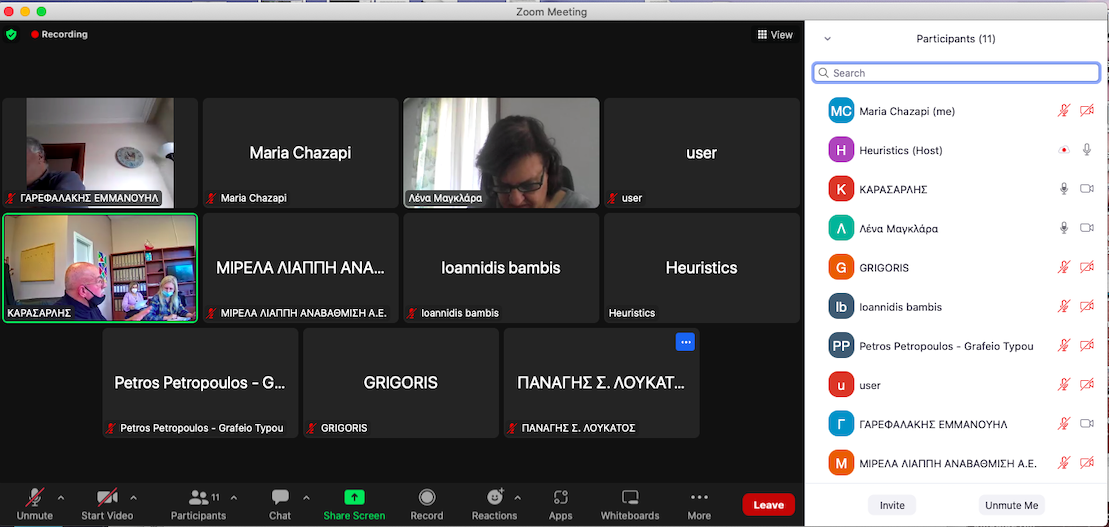Select the GRIGORIS participant tile
1109x527 pixels.
(x=401, y=383)
